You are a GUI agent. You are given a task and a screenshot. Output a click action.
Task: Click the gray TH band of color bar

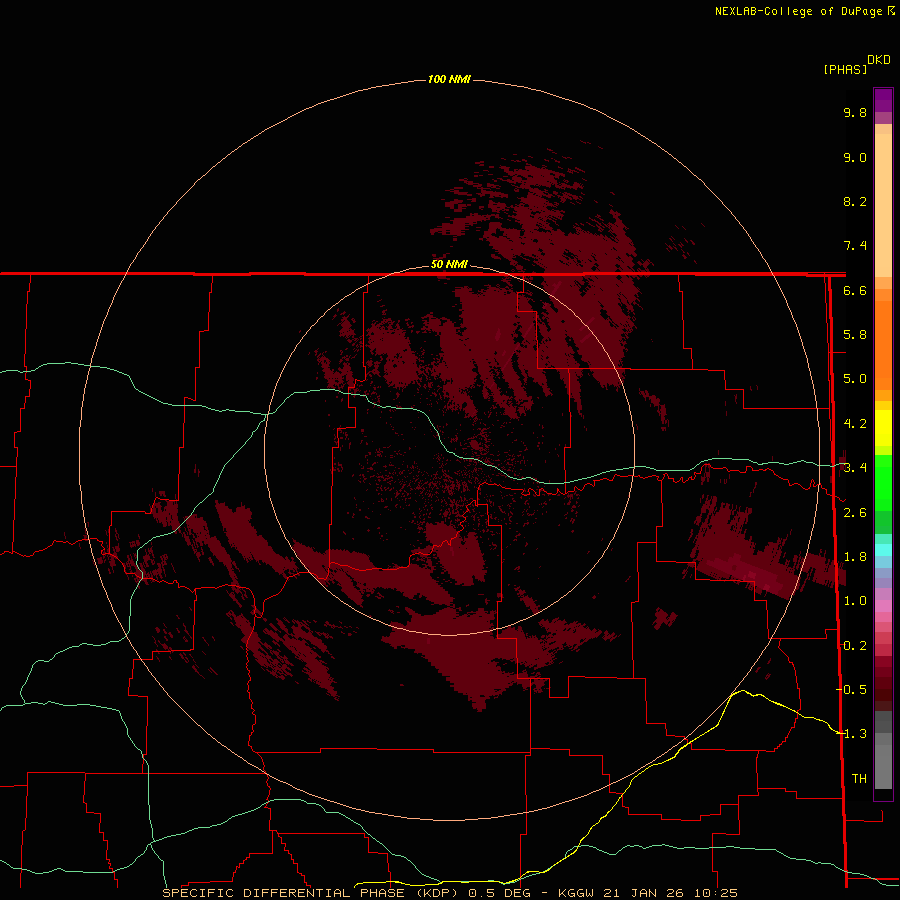click(x=883, y=766)
